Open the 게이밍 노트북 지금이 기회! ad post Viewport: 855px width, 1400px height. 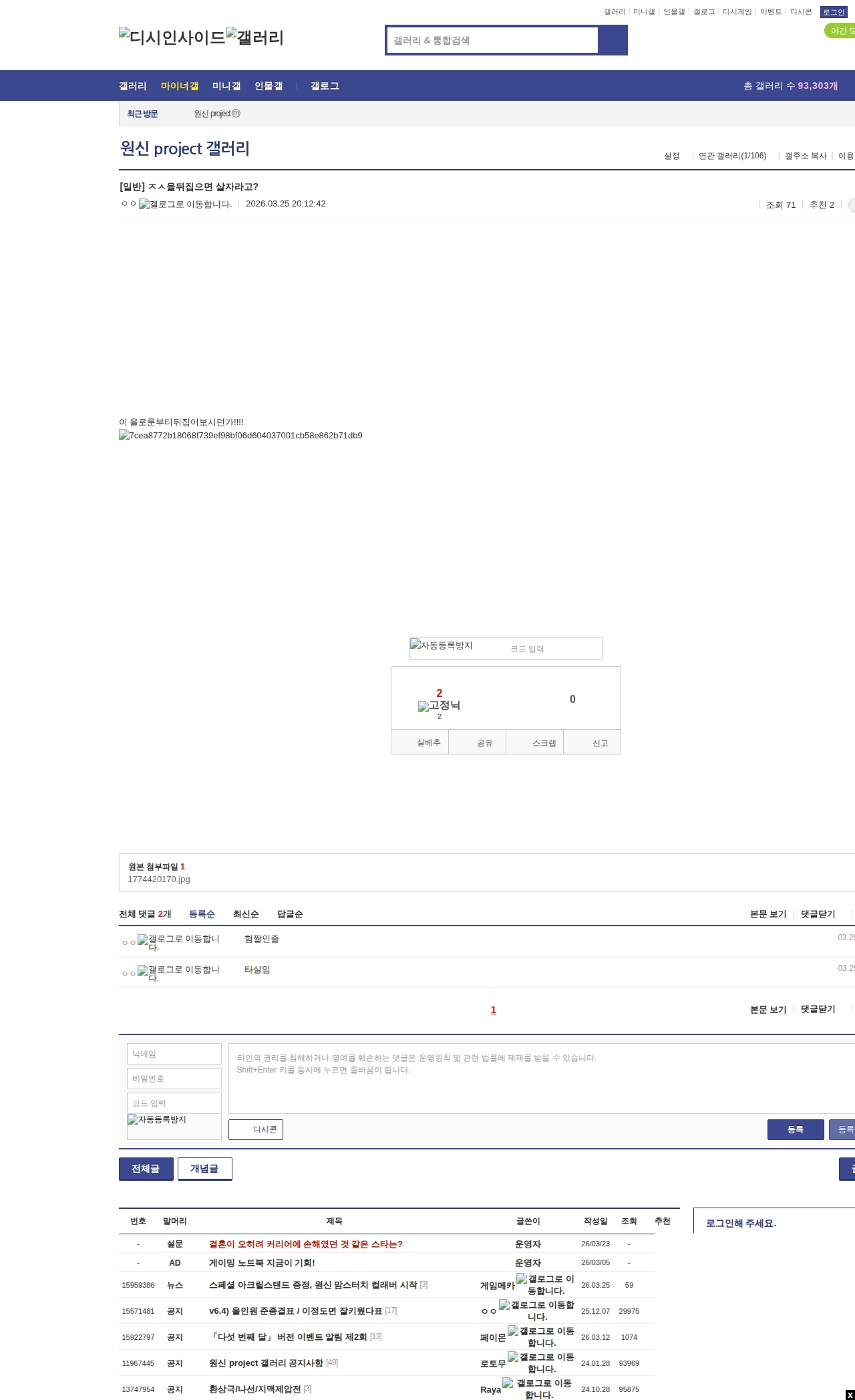click(262, 1263)
